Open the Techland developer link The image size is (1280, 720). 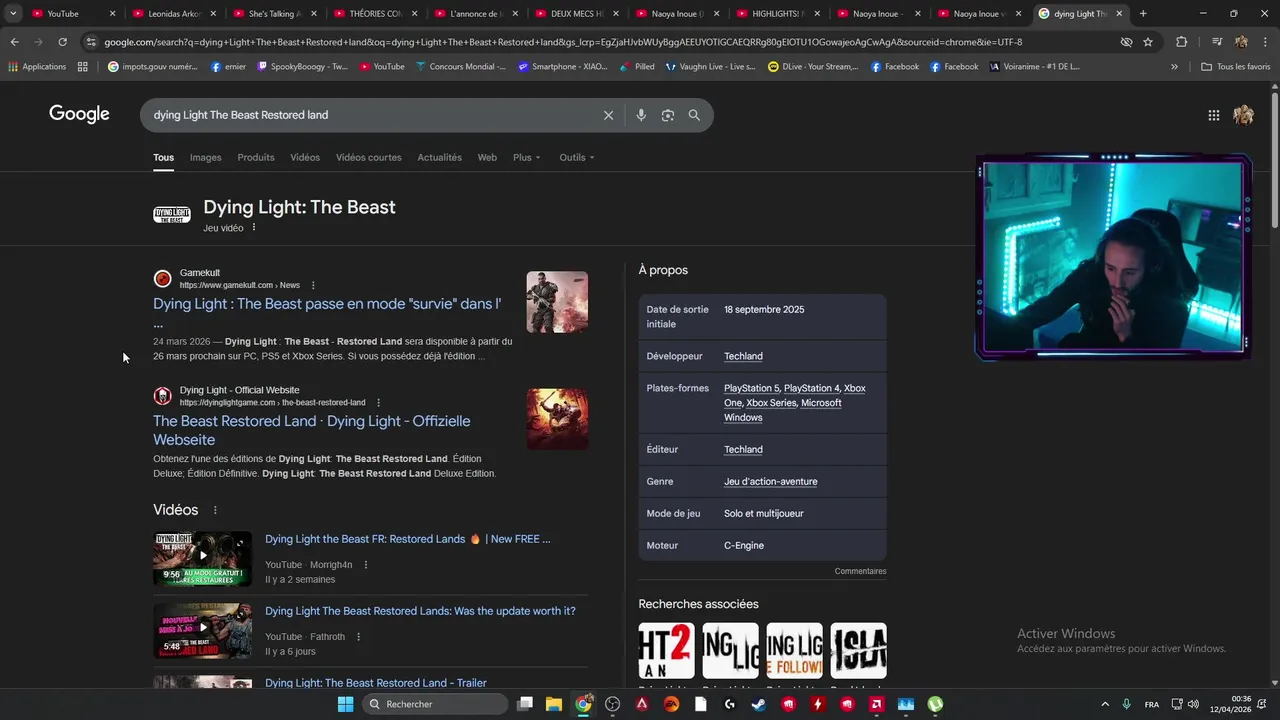[x=743, y=356]
